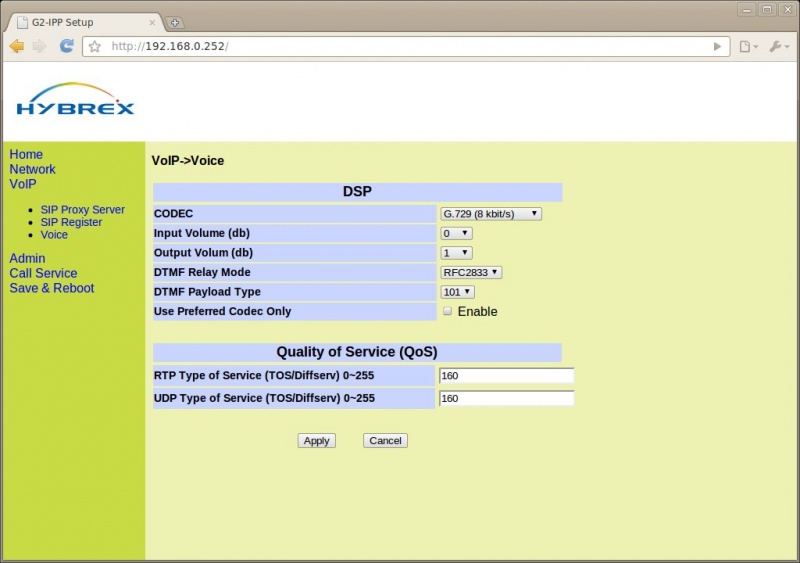Click the Hybrex logo
Image resolution: width=800 pixels, height=563 pixels.
75,99
